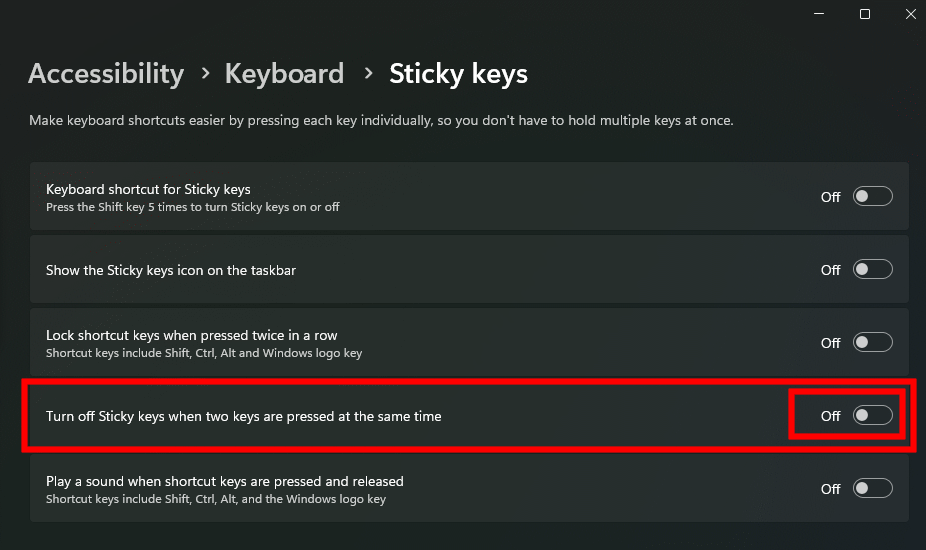Go back to the Accessibility breadcrumb
Viewport: 926px width, 550px height.
[106, 74]
